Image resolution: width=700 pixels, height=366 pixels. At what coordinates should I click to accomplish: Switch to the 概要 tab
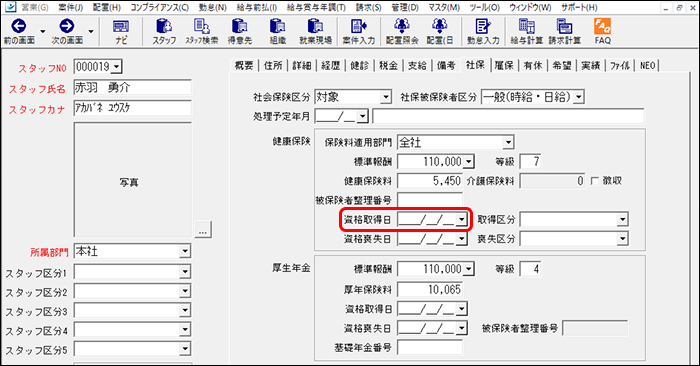click(244, 66)
